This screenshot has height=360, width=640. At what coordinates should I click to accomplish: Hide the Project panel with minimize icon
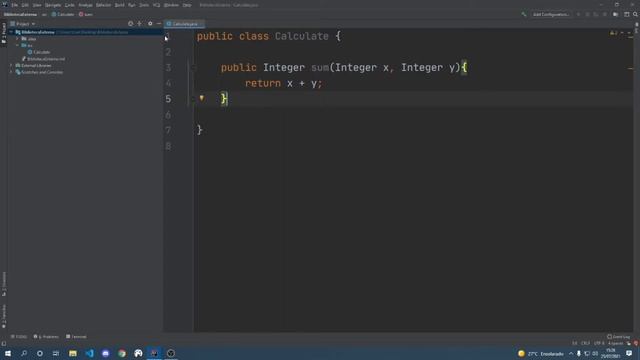[x=159, y=24]
